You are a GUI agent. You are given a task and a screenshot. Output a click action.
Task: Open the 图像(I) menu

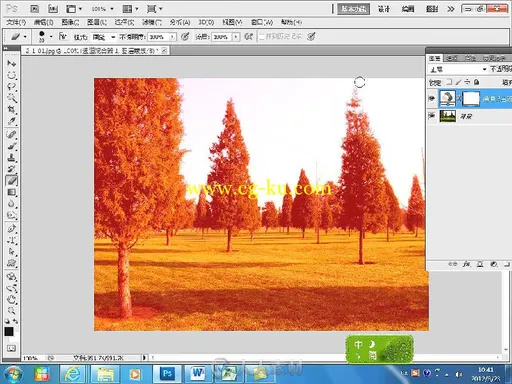coord(70,22)
